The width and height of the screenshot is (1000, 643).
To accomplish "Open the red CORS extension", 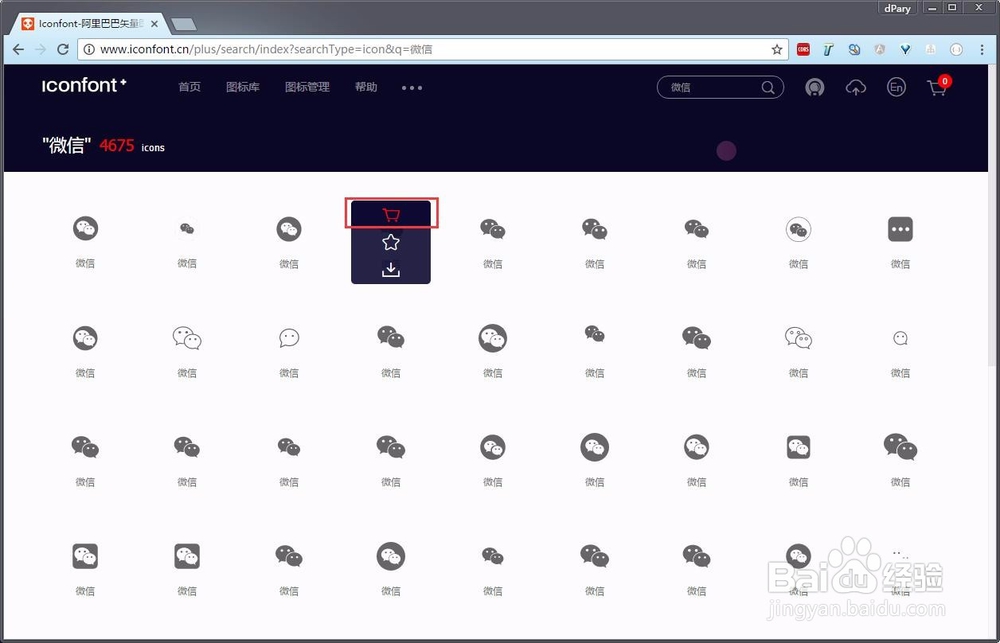I will tap(804, 49).
